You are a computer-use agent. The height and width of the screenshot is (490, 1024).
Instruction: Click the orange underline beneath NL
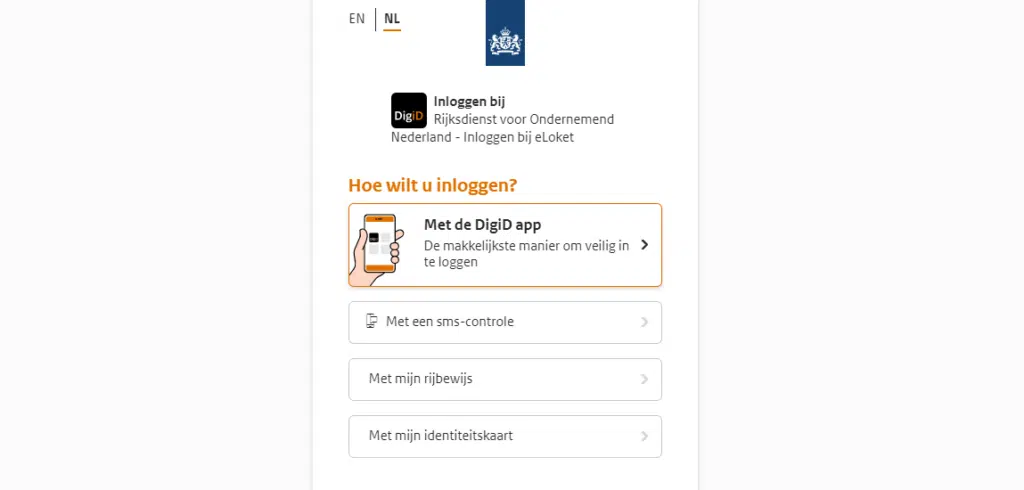(x=392, y=30)
